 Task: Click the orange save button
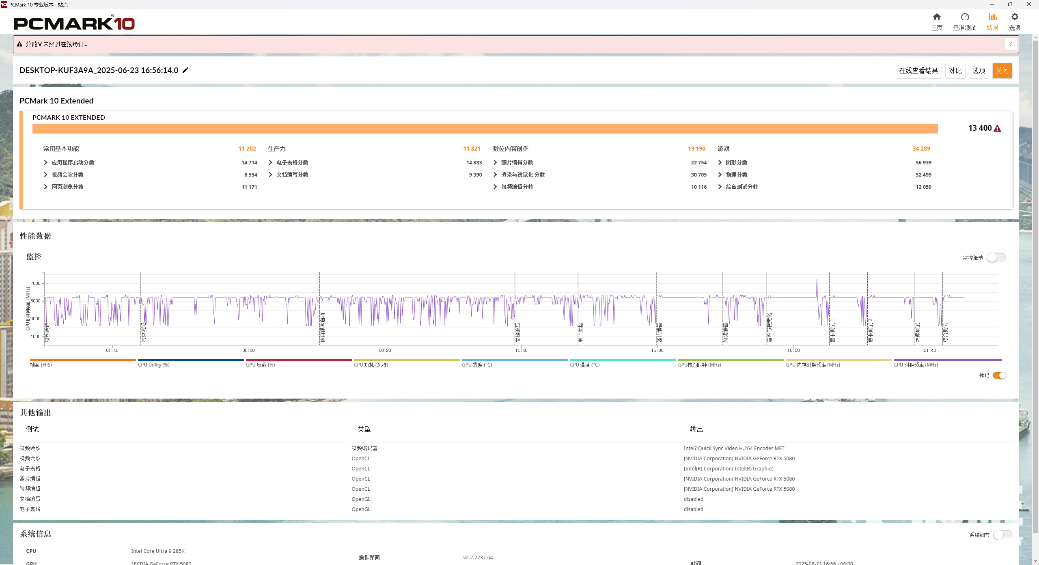click(1002, 70)
